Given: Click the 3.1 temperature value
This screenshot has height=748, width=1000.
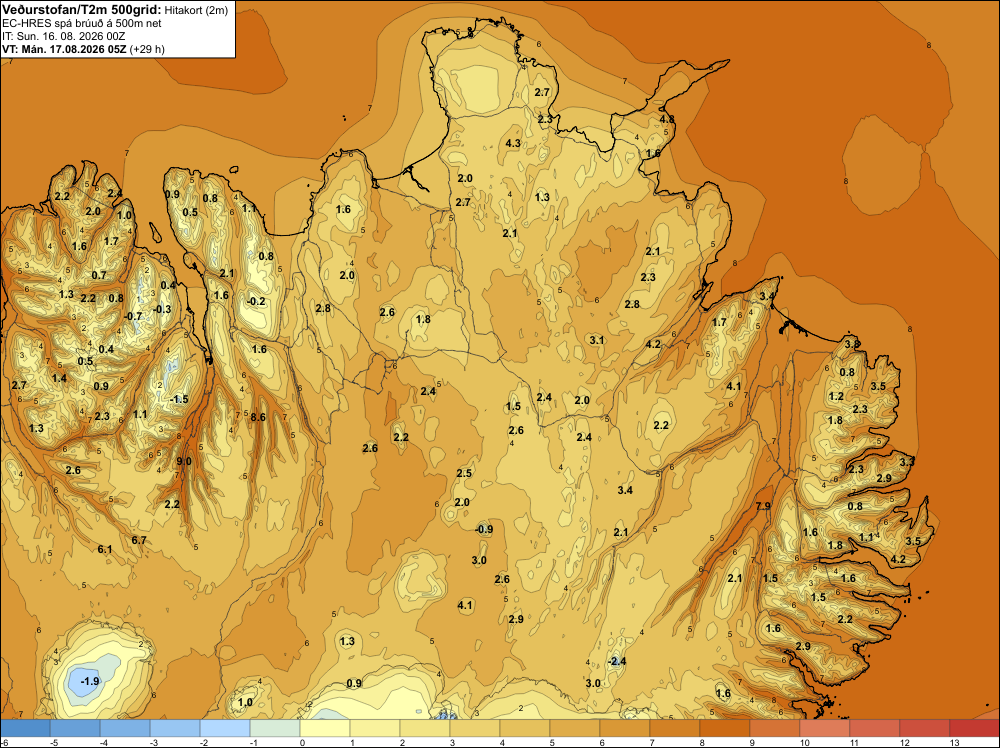Looking at the screenshot, I should (x=597, y=340).
